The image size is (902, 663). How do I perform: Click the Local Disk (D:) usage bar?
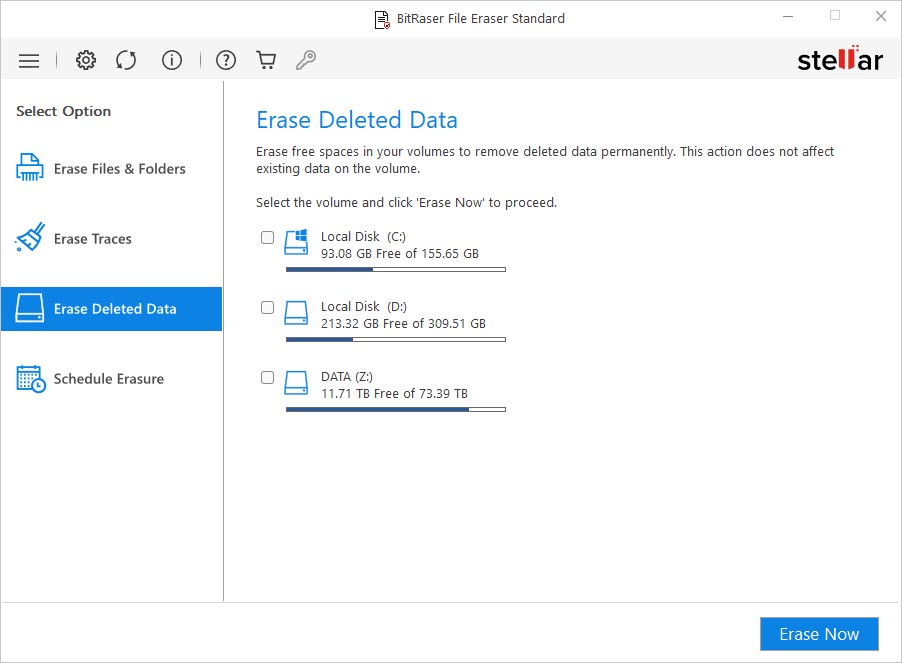396,340
